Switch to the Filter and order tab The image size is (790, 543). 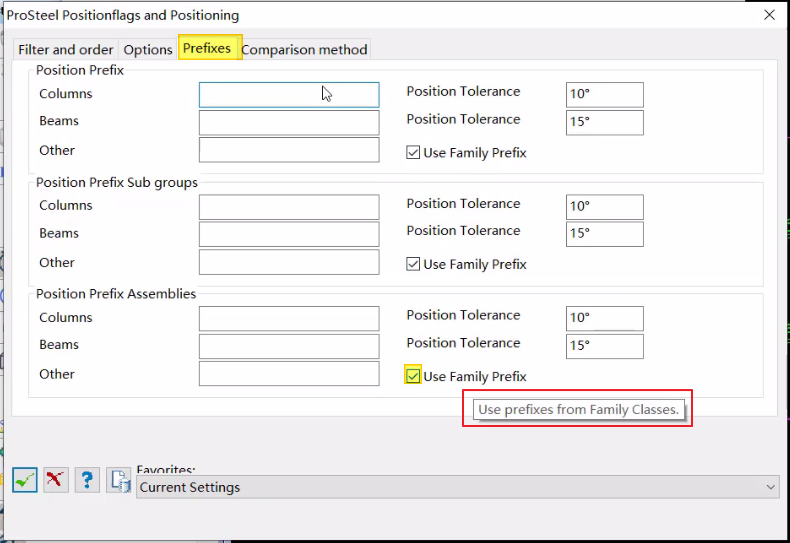click(x=66, y=49)
